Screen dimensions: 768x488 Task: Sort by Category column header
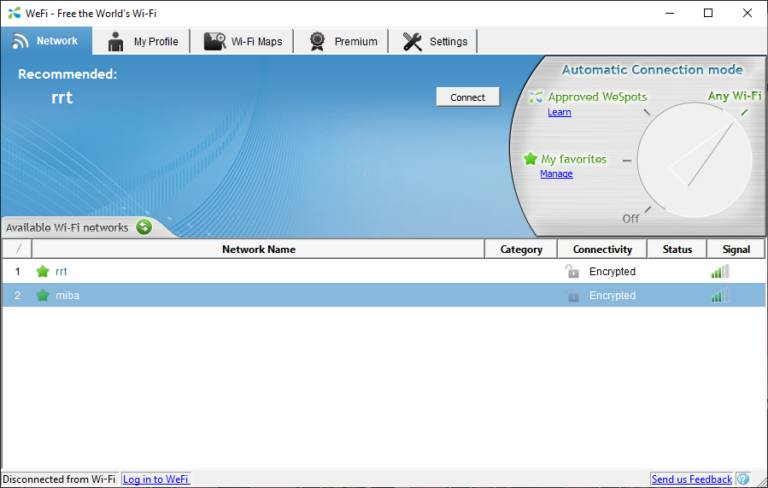pyautogui.click(x=521, y=249)
